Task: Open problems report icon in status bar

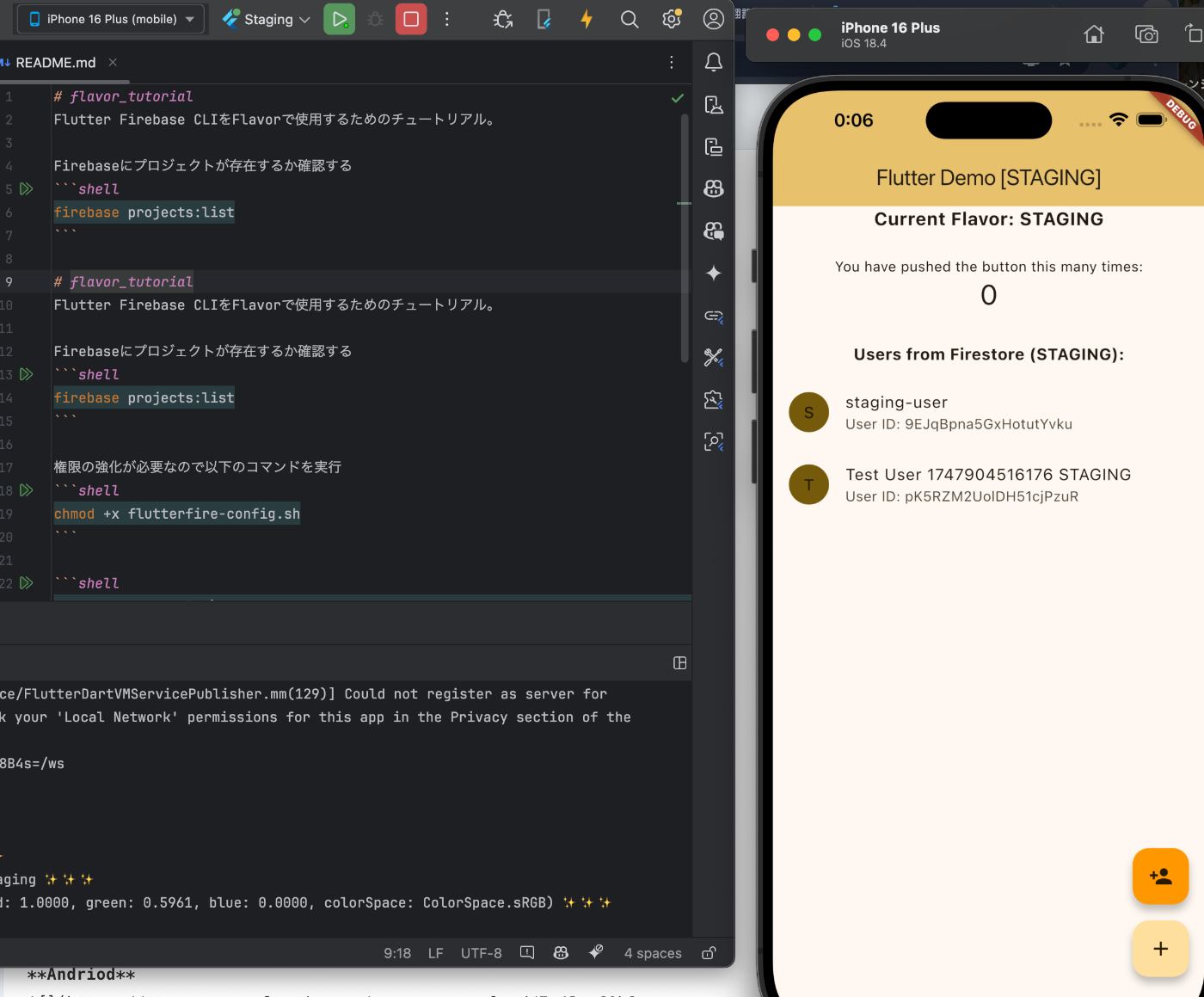Action: click(527, 953)
